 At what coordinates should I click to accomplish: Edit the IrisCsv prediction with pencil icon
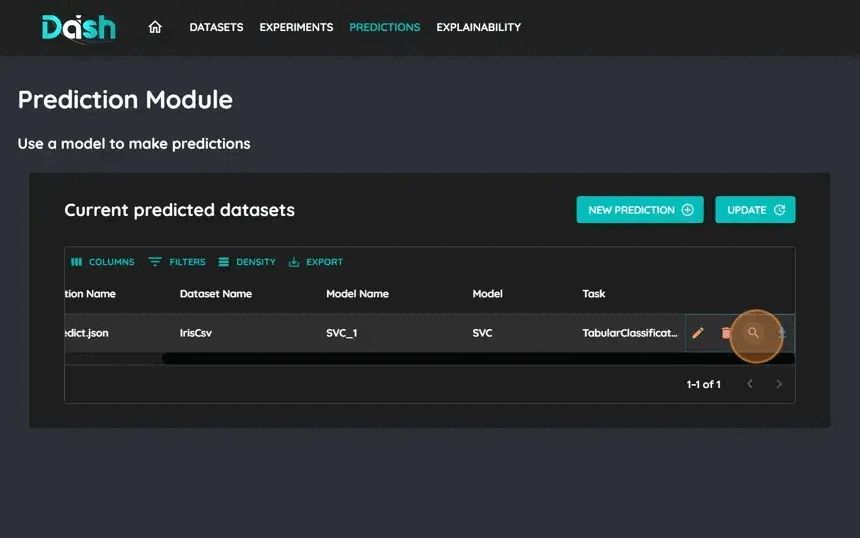698,333
